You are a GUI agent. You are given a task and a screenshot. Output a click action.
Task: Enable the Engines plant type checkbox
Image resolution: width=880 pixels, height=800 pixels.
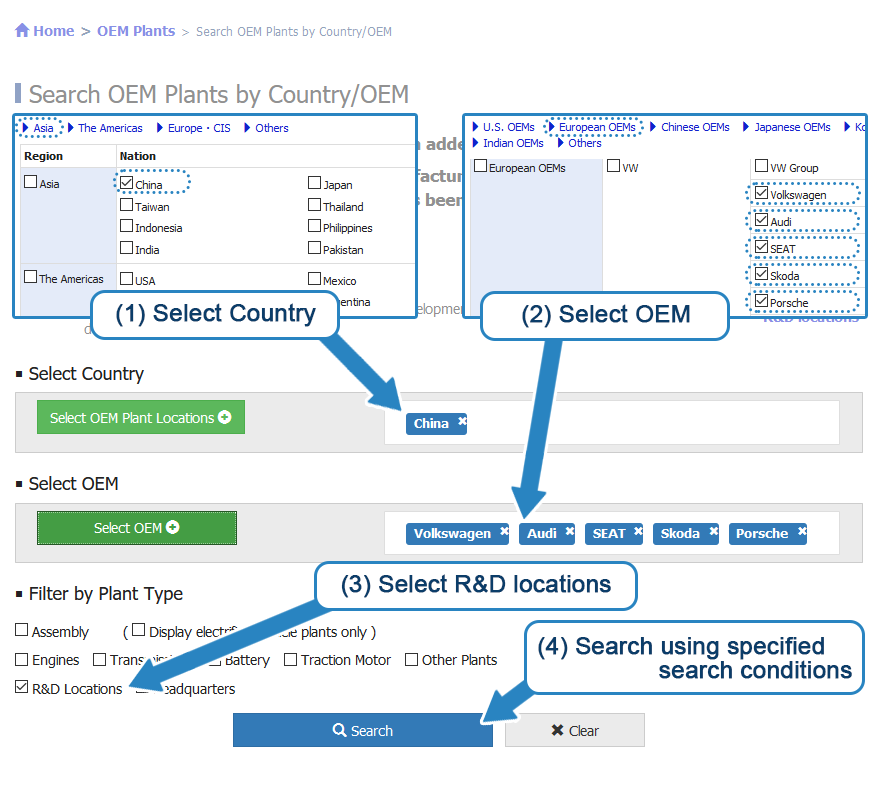(21, 659)
